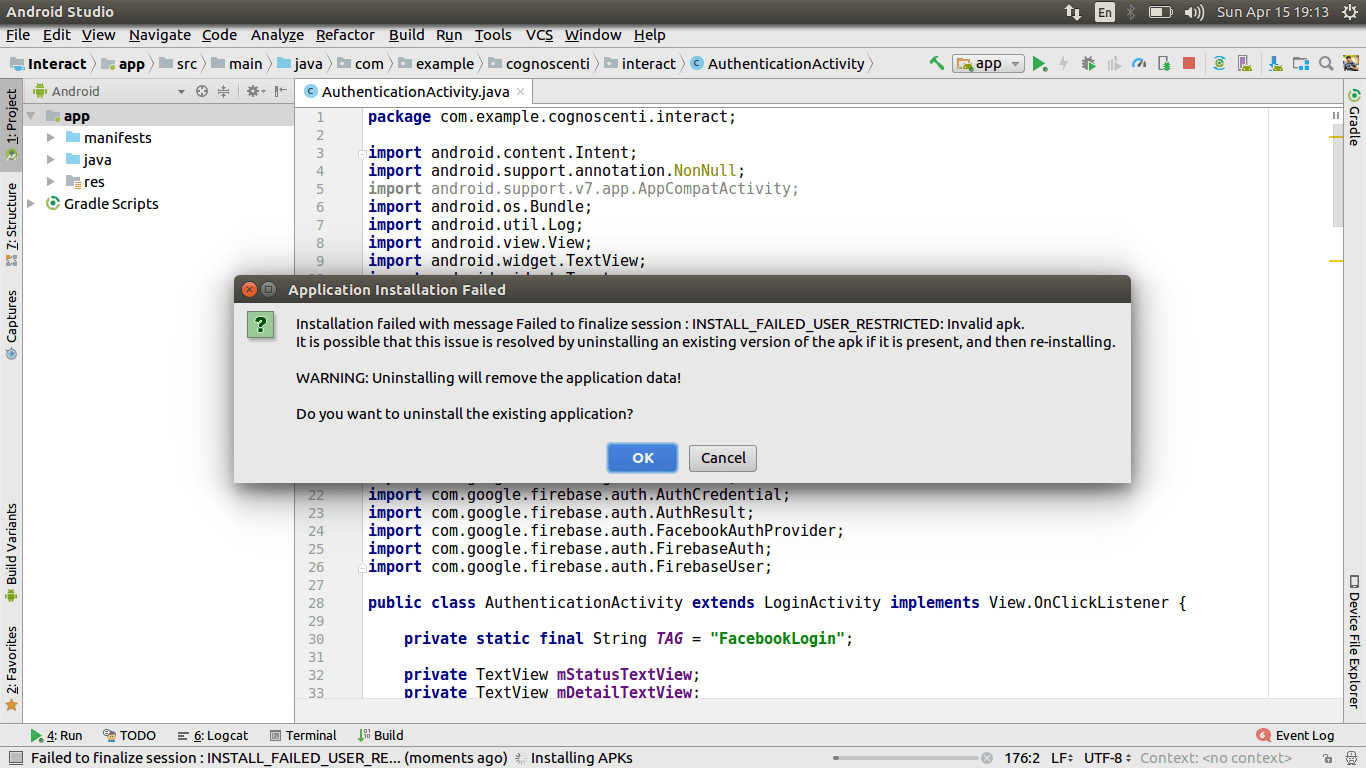1366x768 pixels.
Task: Run the app using the green Run icon
Action: pos(1040,62)
